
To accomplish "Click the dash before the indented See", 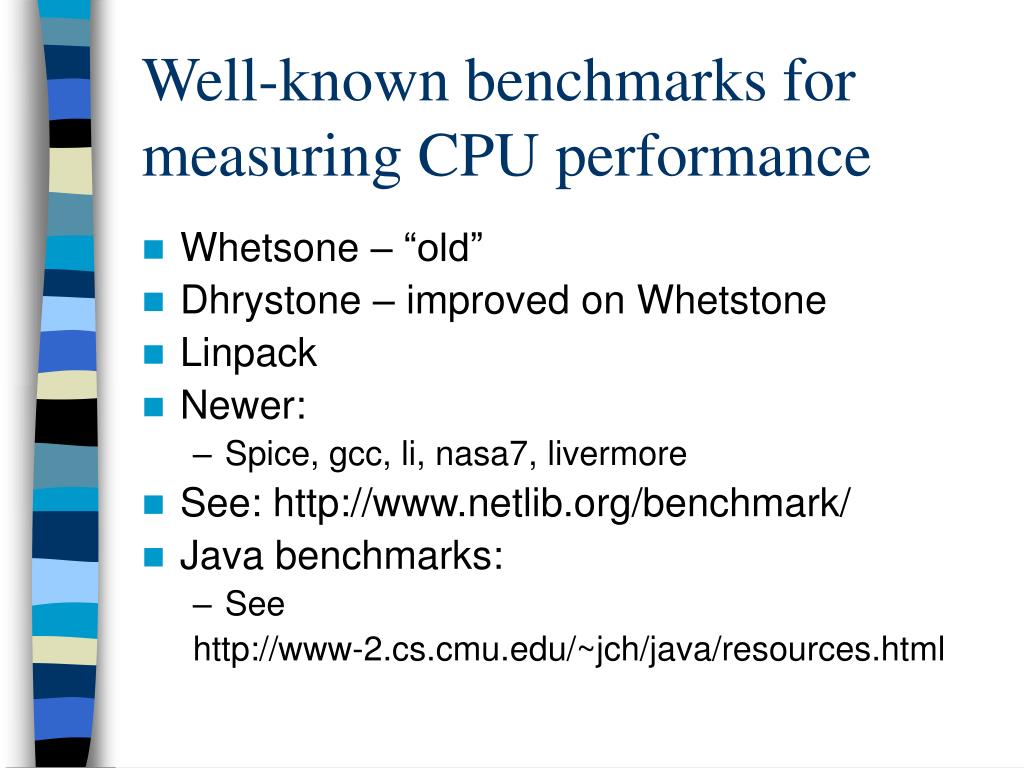I will click(202, 606).
